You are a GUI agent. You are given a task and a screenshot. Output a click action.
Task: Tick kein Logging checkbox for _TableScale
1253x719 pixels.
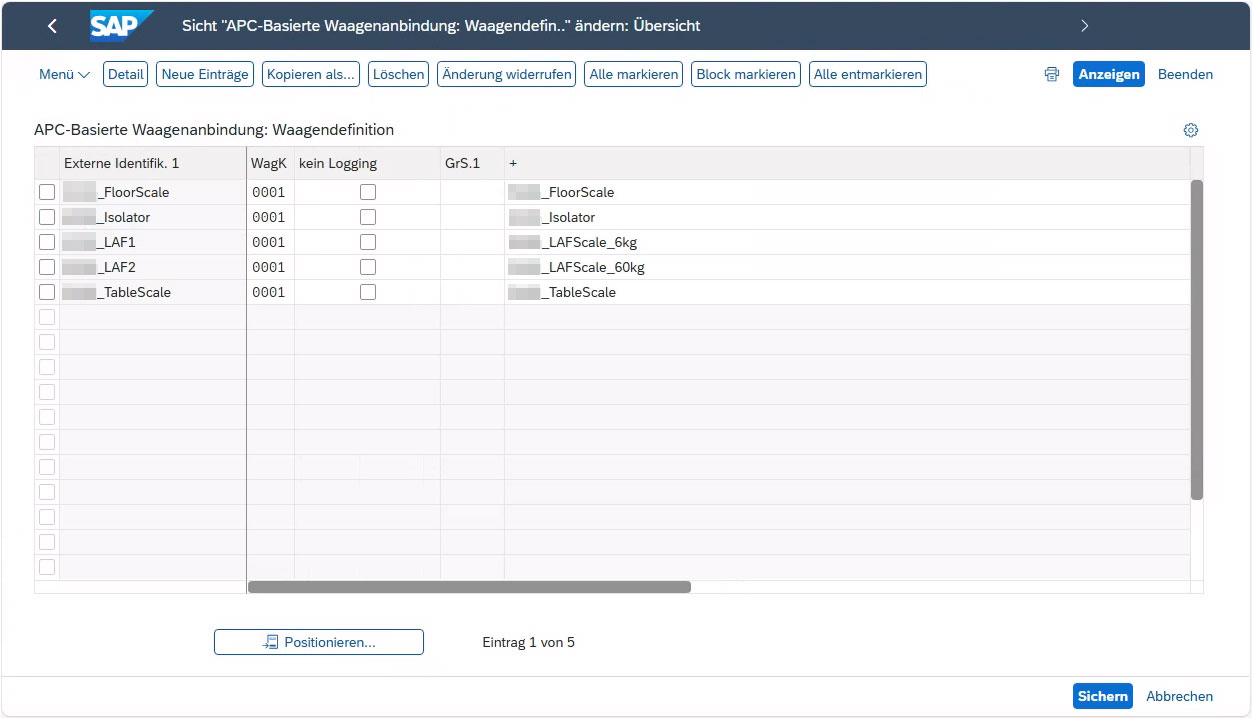[368, 292]
